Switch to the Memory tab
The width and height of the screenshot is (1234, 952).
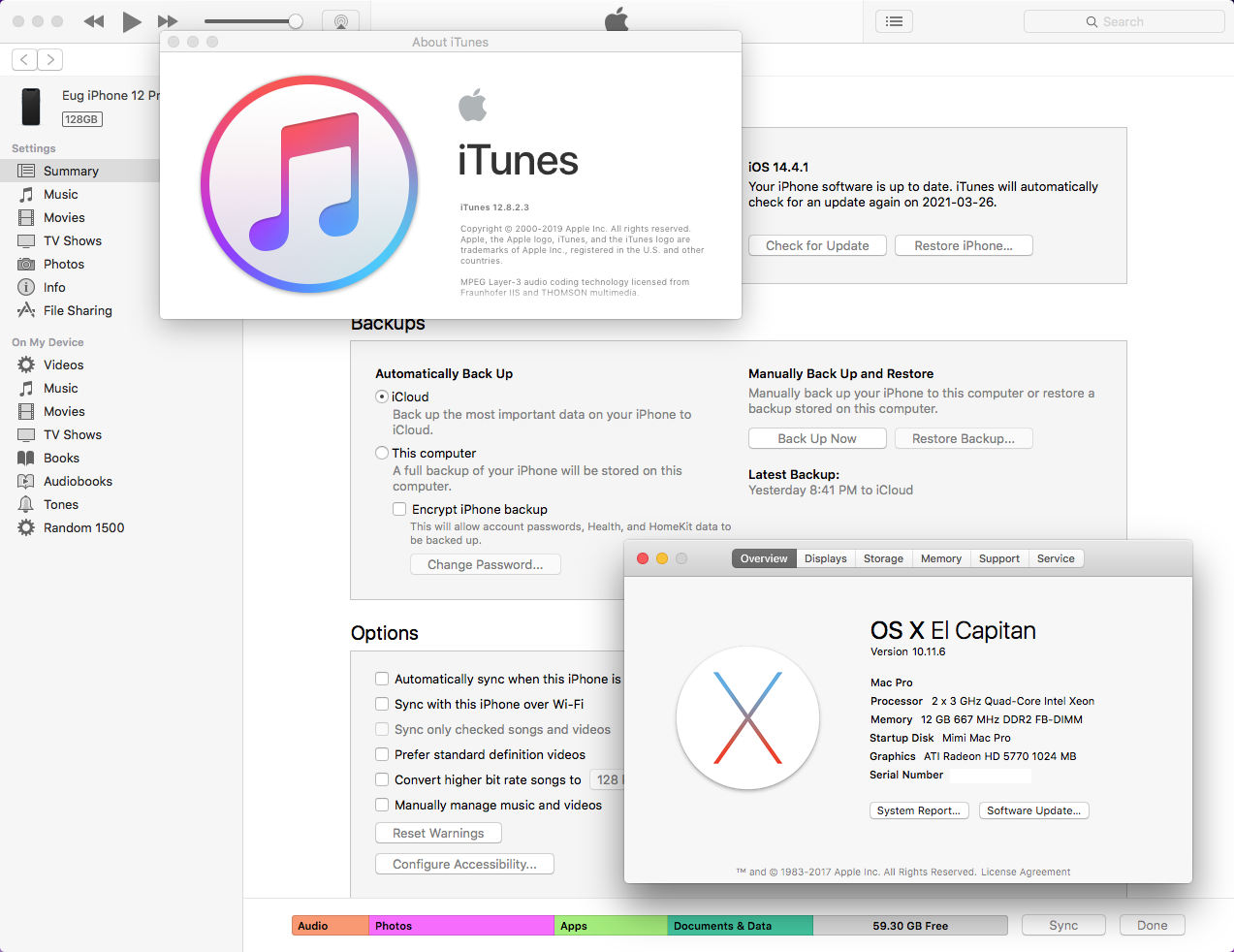pyautogui.click(x=941, y=558)
